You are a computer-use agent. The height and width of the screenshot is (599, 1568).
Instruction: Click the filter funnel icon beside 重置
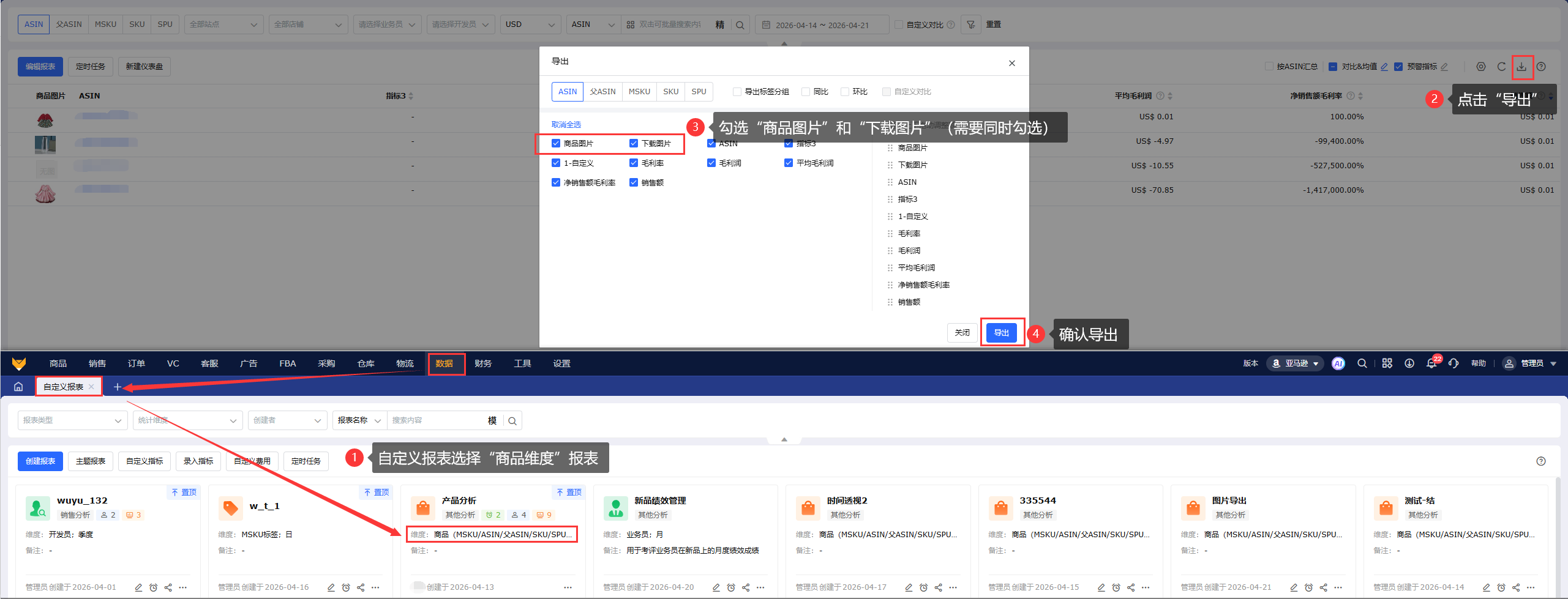click(x=971, y=24)
